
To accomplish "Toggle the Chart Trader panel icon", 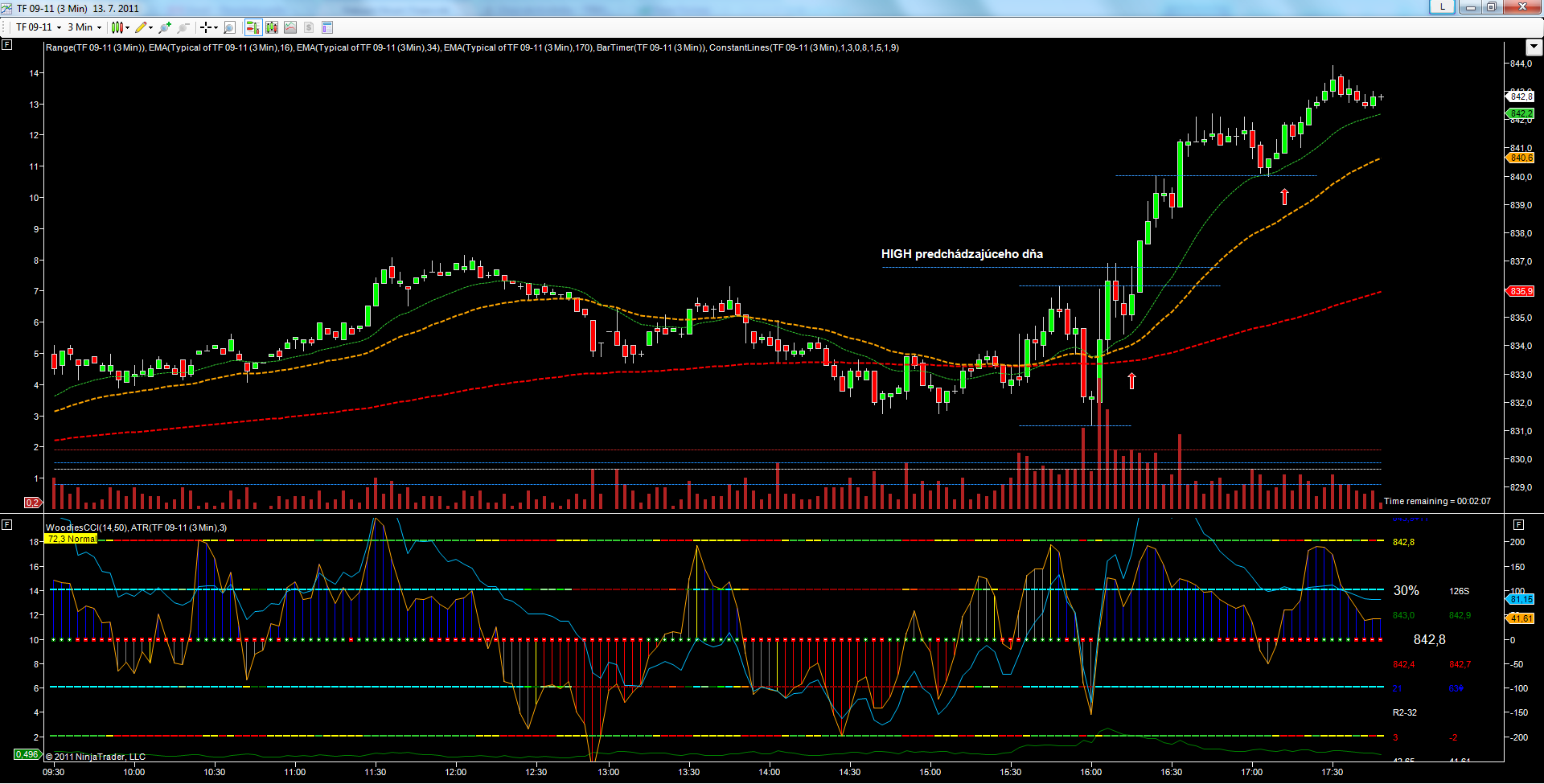I will (253, 27).
